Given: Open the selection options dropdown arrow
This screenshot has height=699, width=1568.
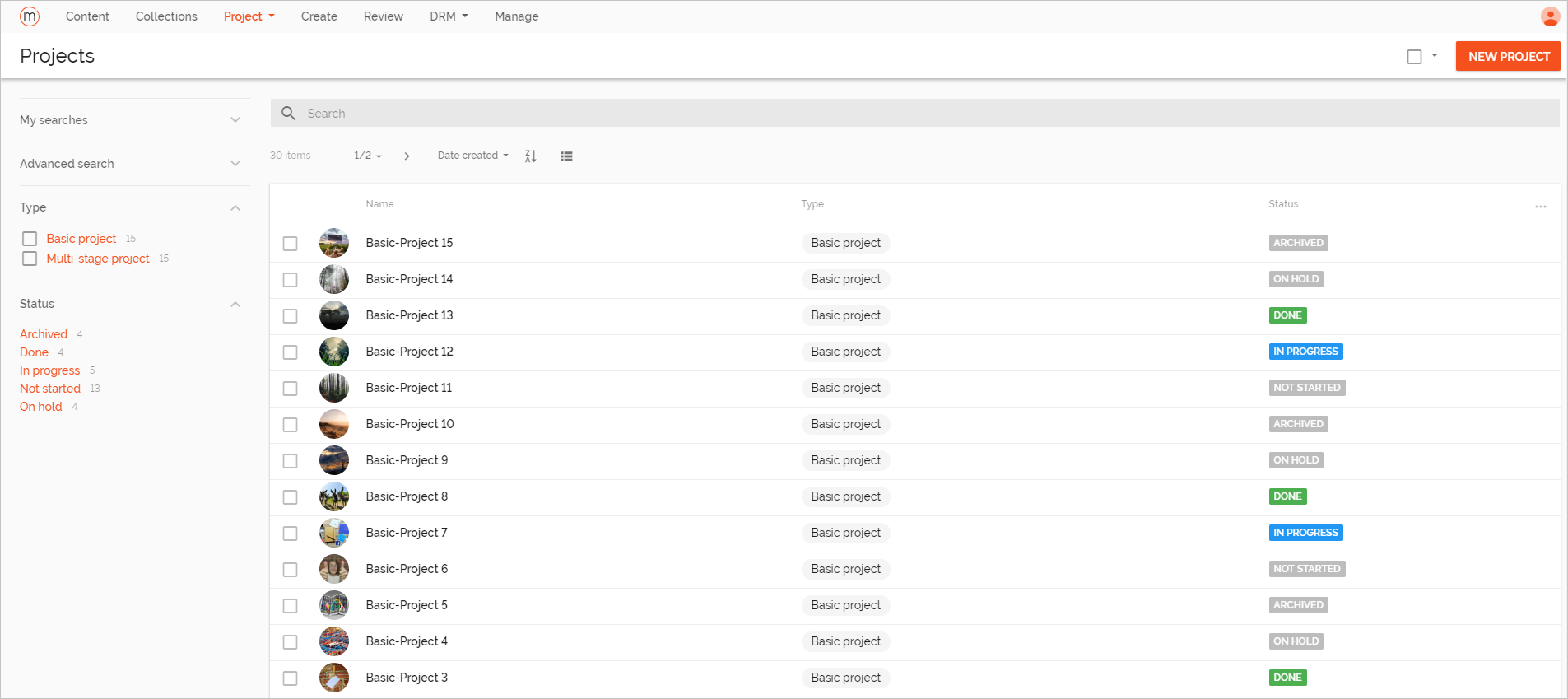Looking at the screenshot, I should click(x=1435, y=56).
